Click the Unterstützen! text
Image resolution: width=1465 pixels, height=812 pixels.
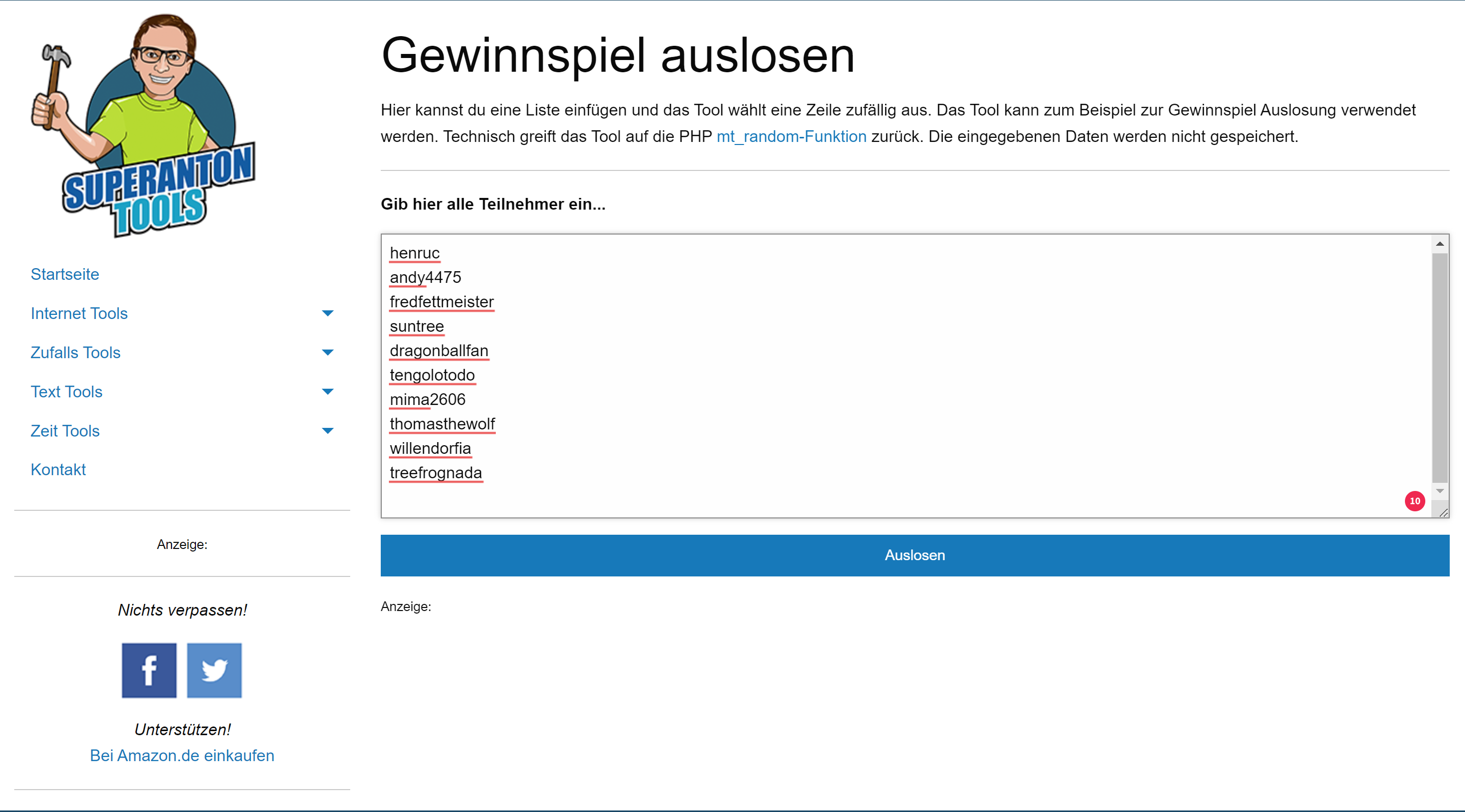click(182, 729)
